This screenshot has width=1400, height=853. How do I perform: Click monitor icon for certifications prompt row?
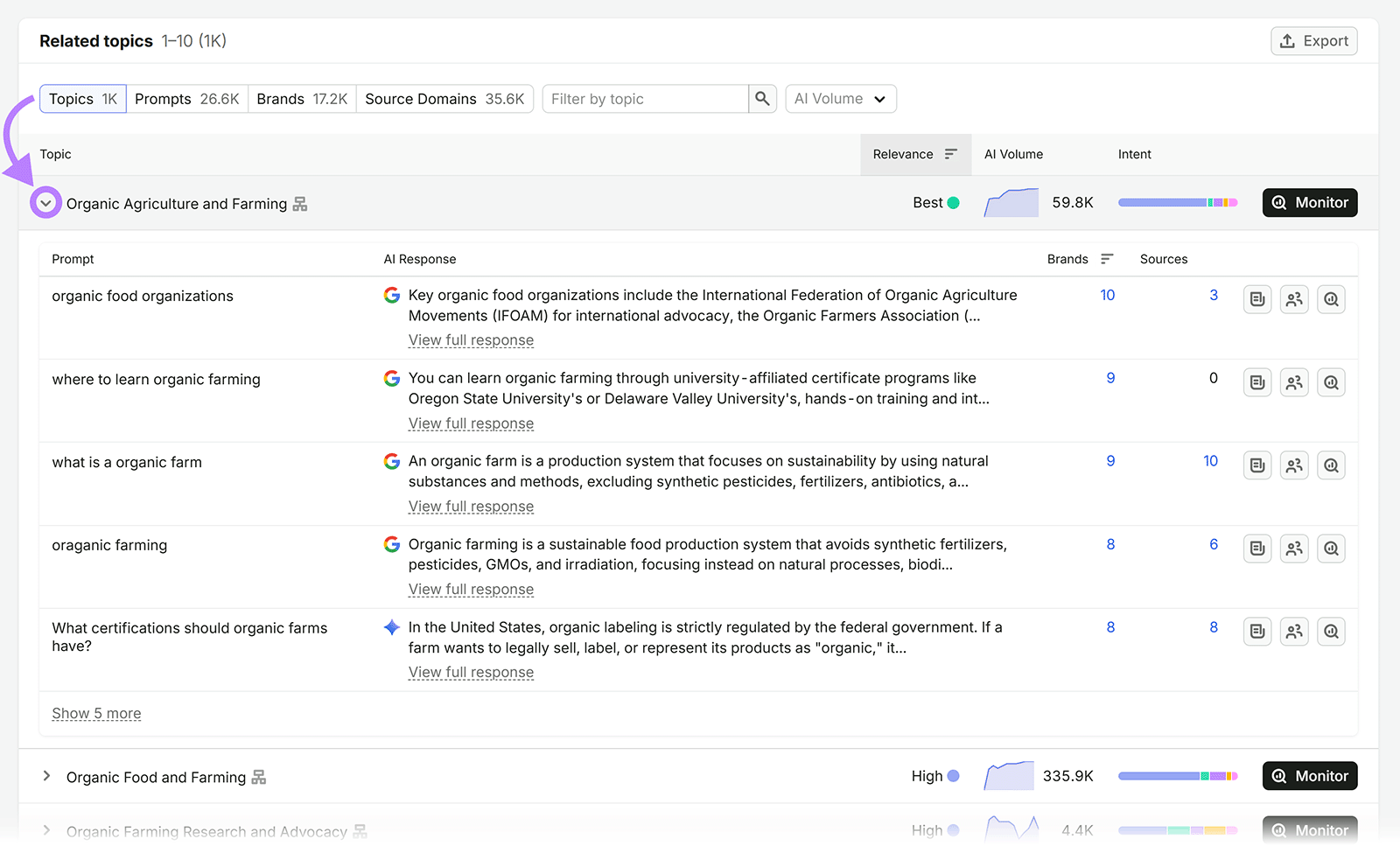[x=1331, y=632]
